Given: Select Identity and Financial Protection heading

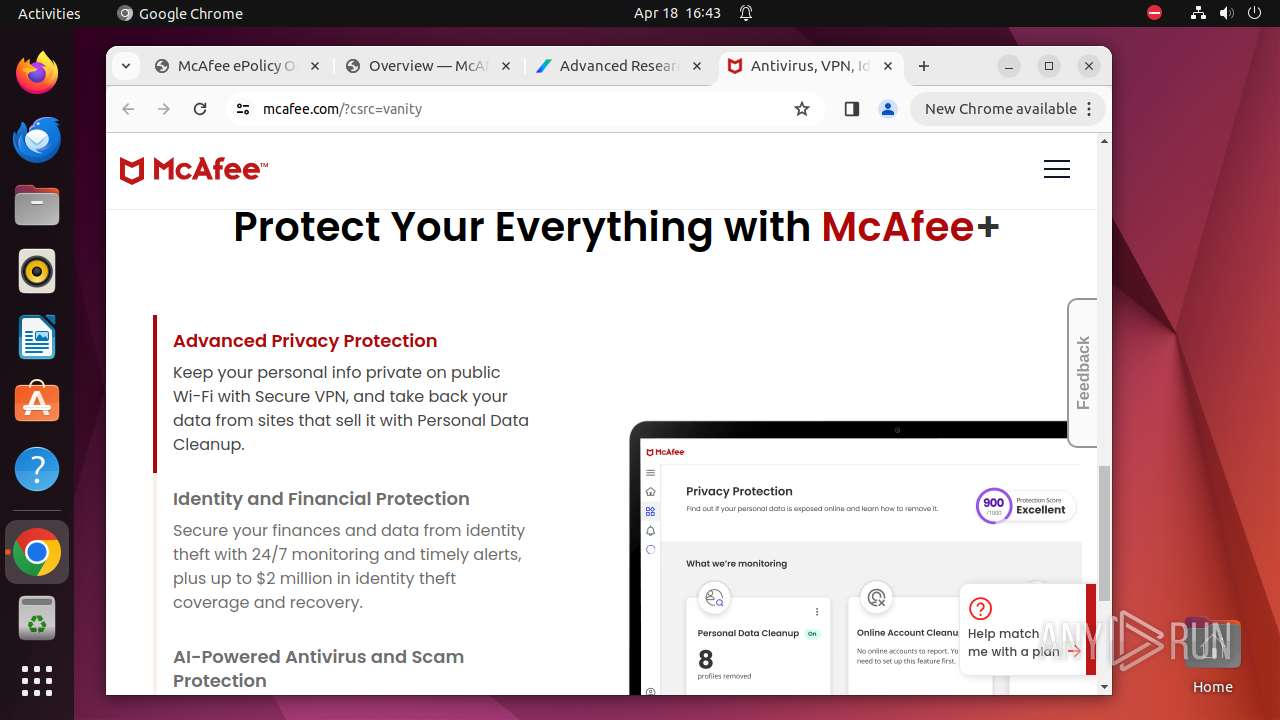Looking at the screenshot, I should coord(321,498).
